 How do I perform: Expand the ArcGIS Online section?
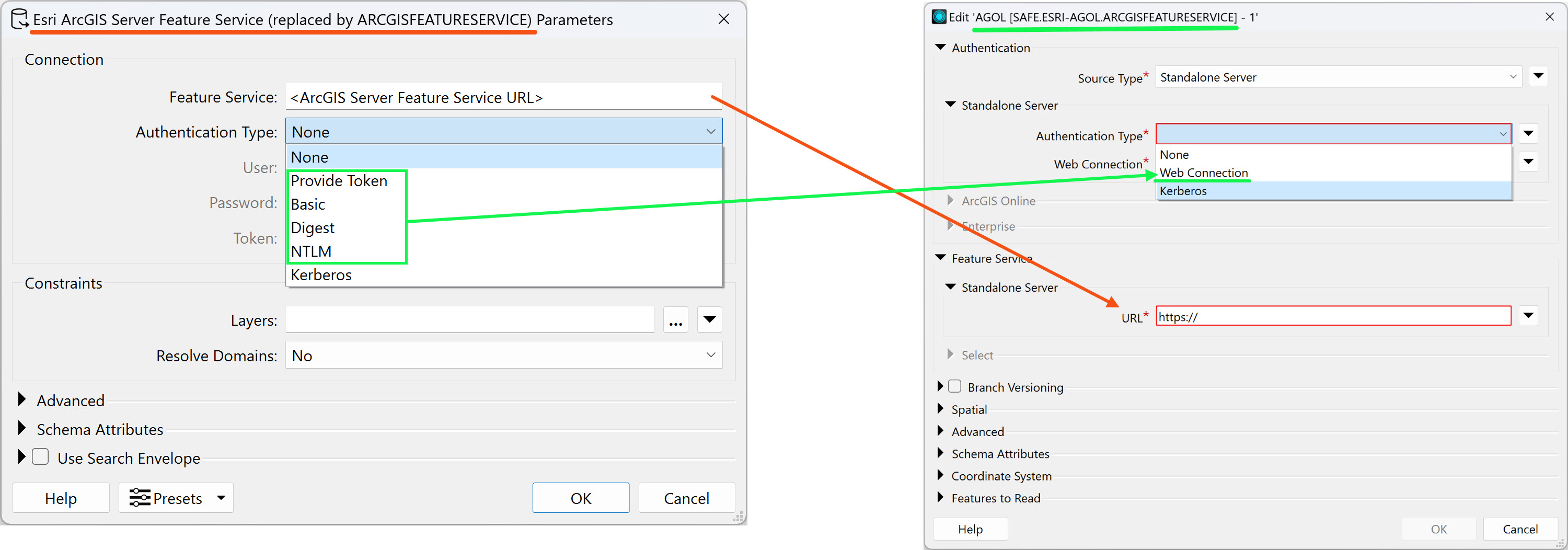click(950, 200)
